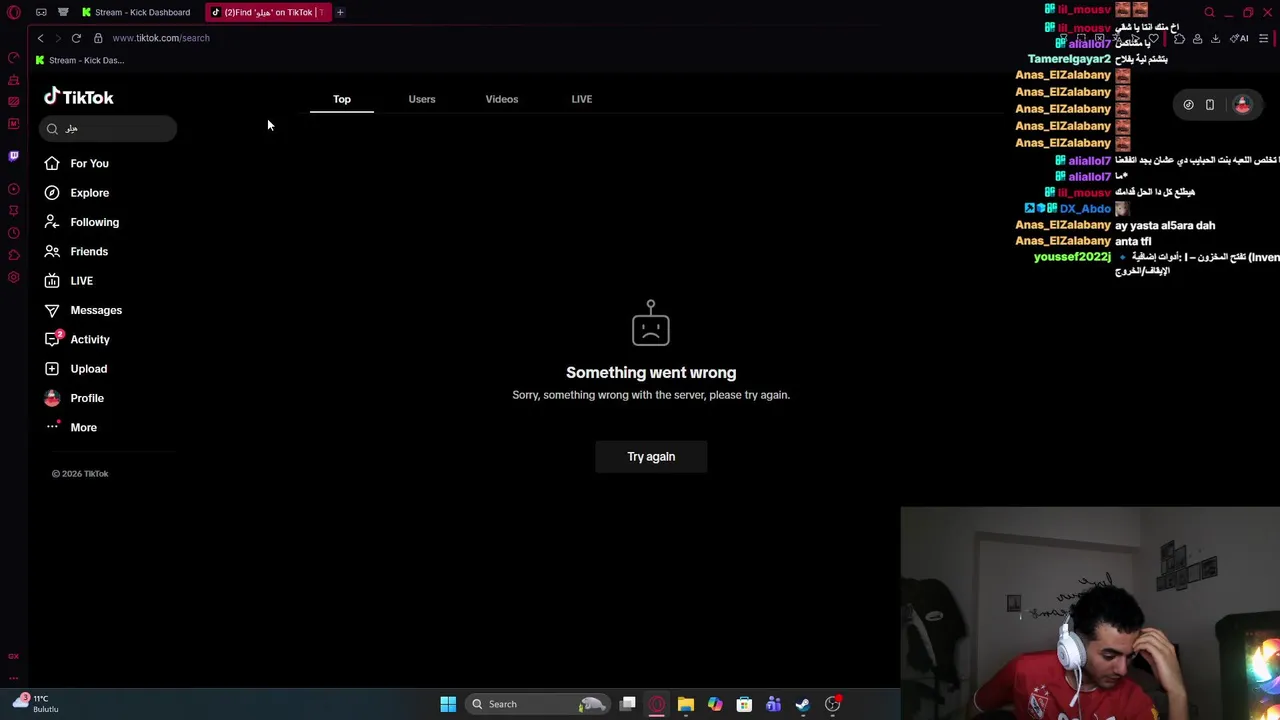Screen dimensions: 1280x720
Task: Click the magnifier icon in TikTok search box
Action: point(52,129)
